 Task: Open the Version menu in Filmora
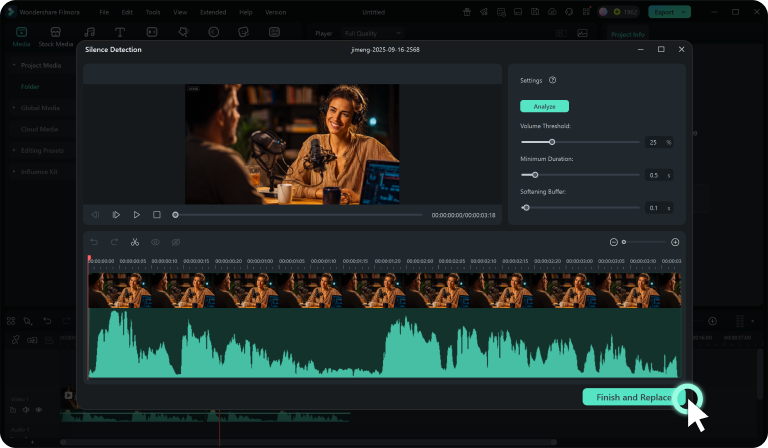click(x=276, y=12)
